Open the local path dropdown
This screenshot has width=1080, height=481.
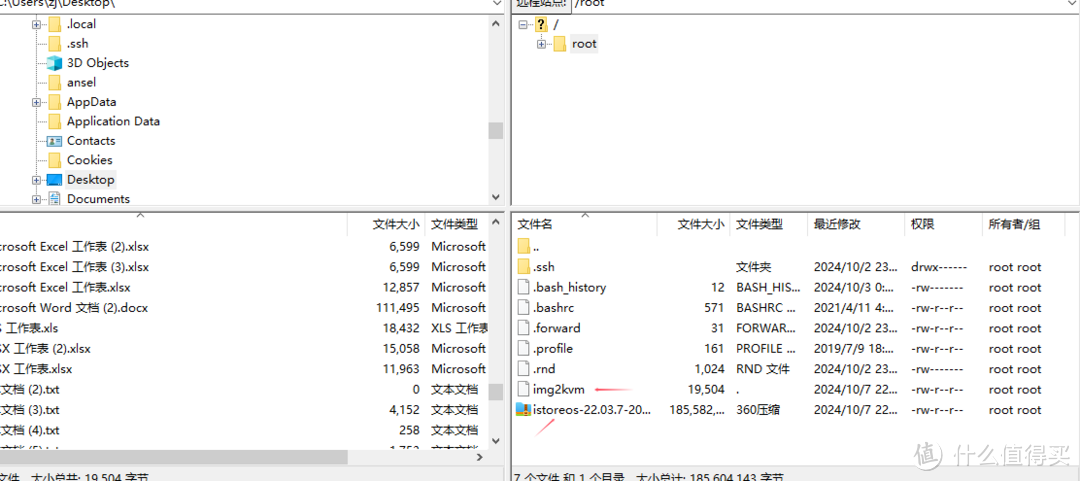[497, 3]
